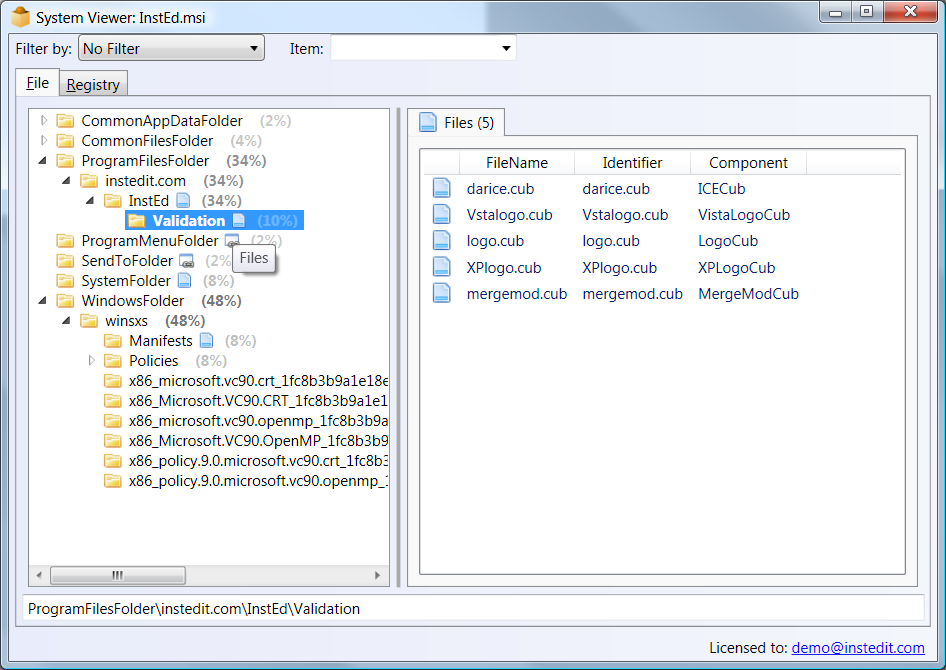Switch to the File tab
Viewport: 946px width, 670px height.
[37, 83]
